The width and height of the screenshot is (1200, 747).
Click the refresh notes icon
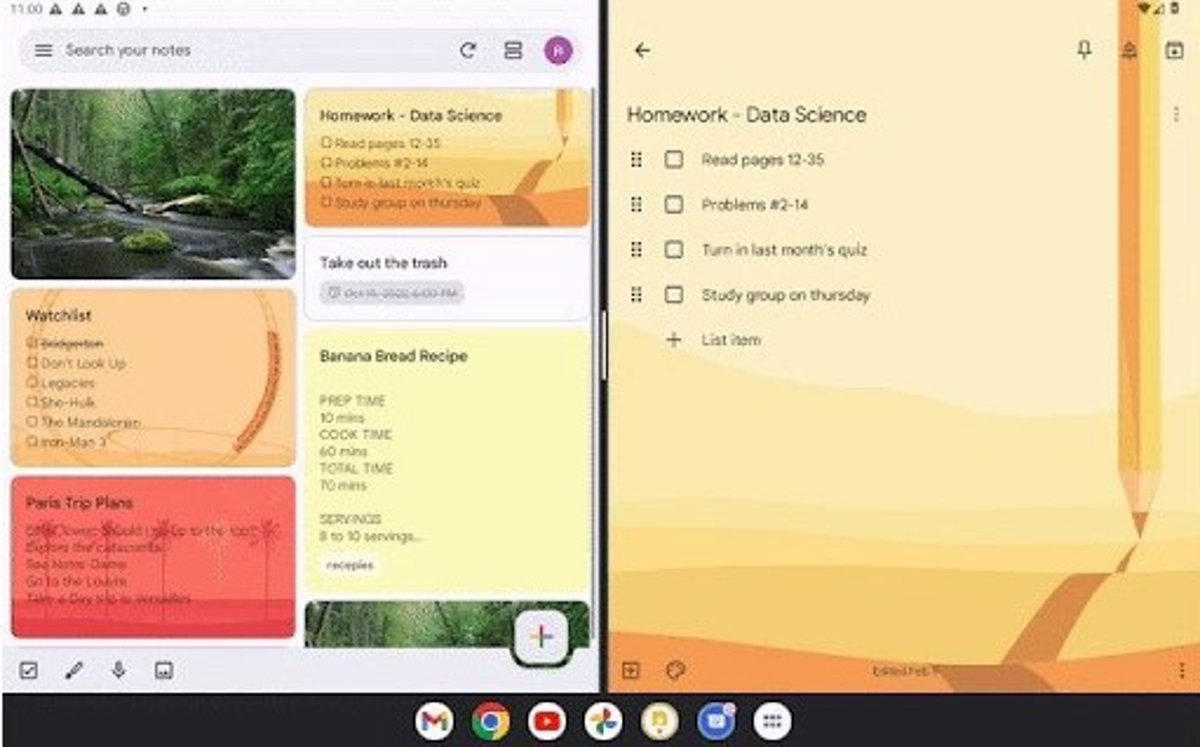click(x=468, y=50)
